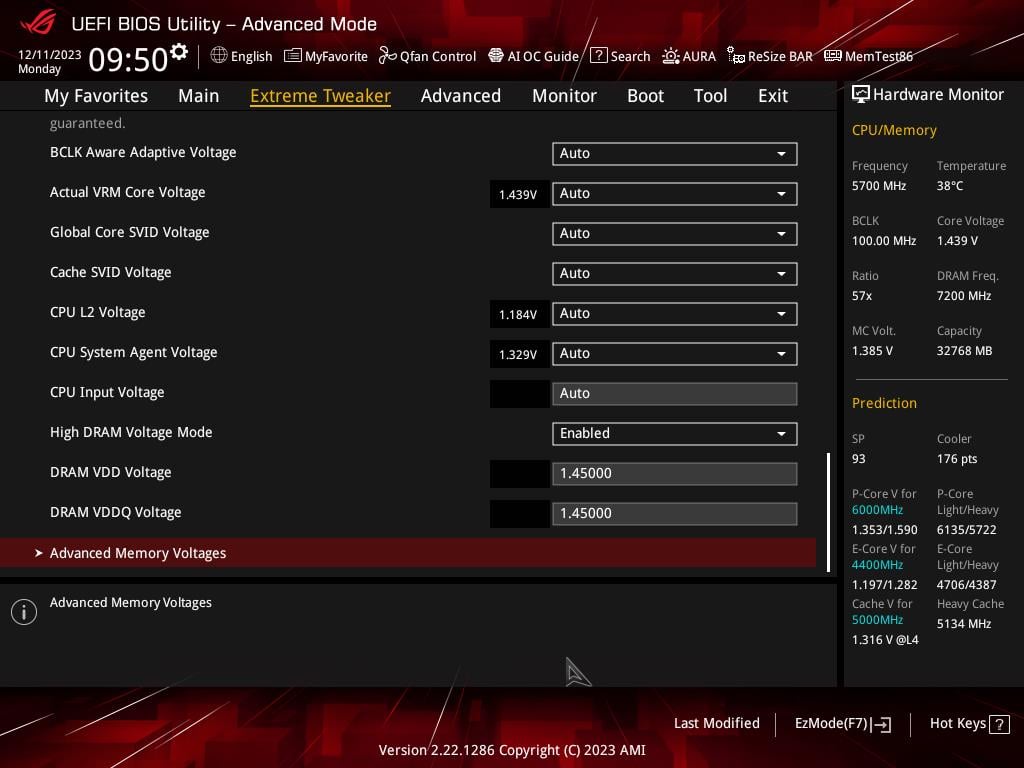This screenshot has height=768, width=1024.
Task: Click the settings list vertical scrollbar
Action: coord(828,510)
